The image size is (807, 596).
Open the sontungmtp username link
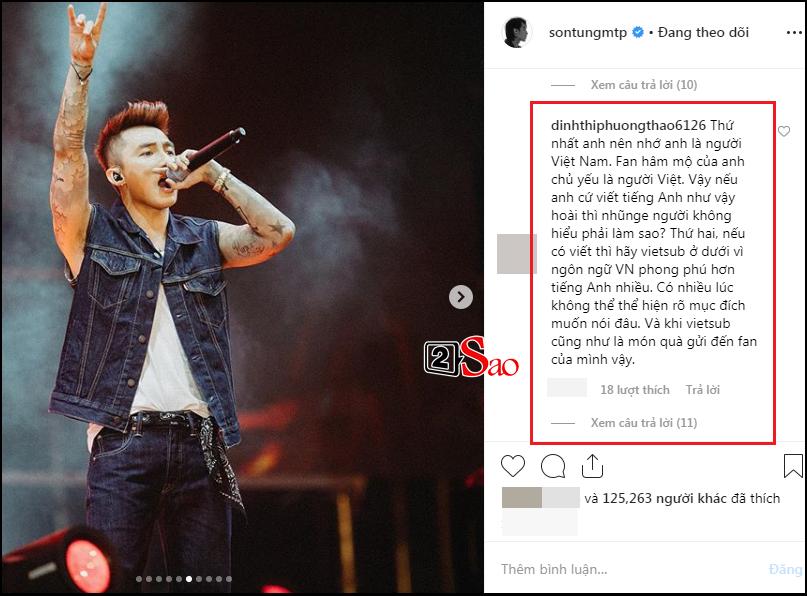click(588, 33)
